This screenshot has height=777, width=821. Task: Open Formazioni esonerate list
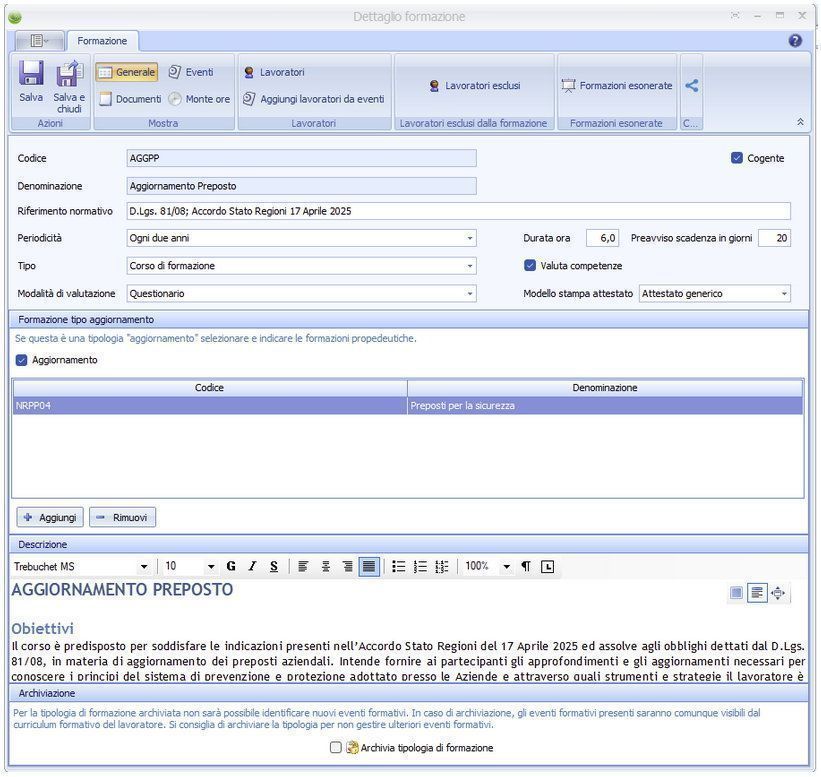[x=617, y=86]
